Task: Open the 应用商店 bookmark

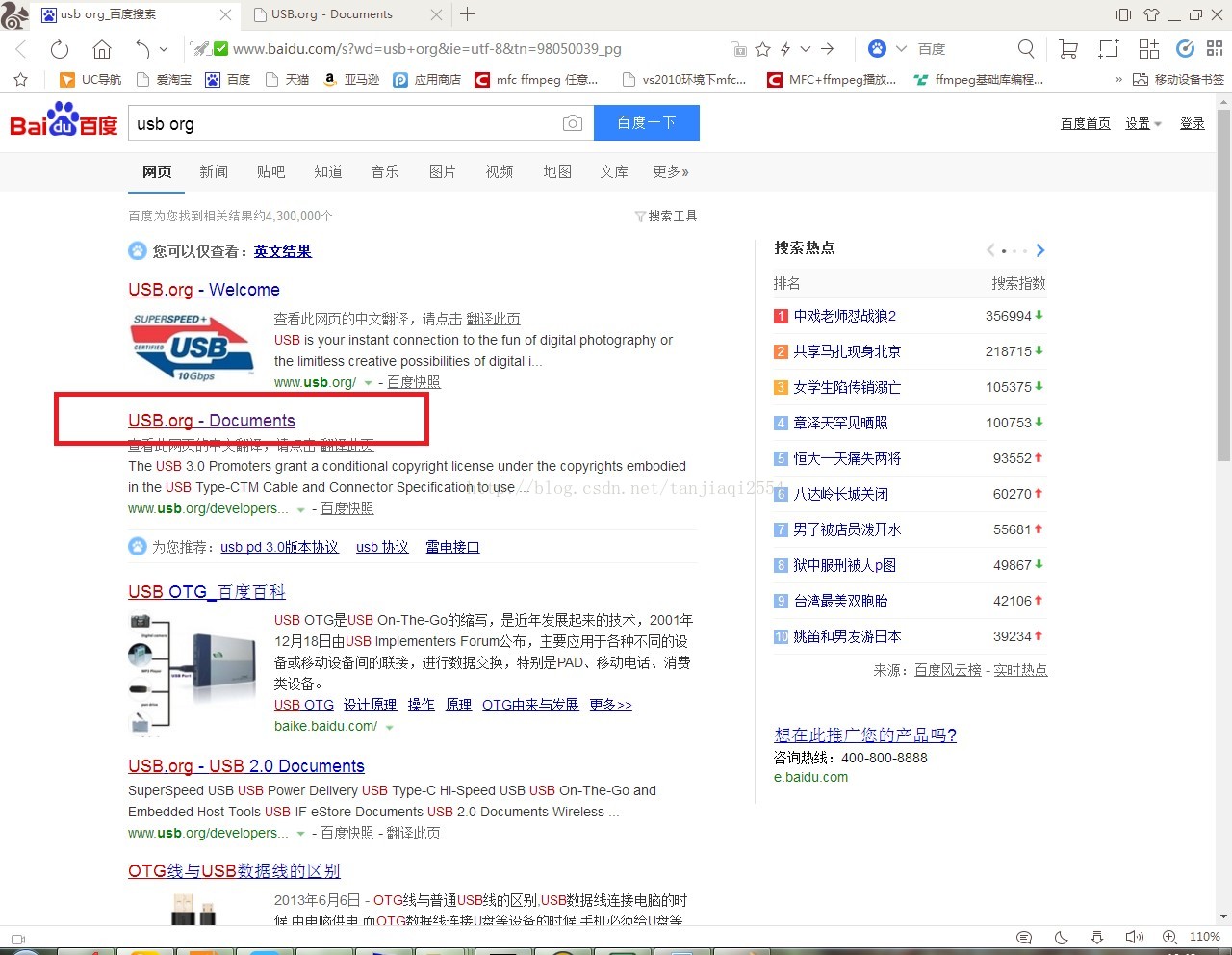Action: tap(427, 80)
